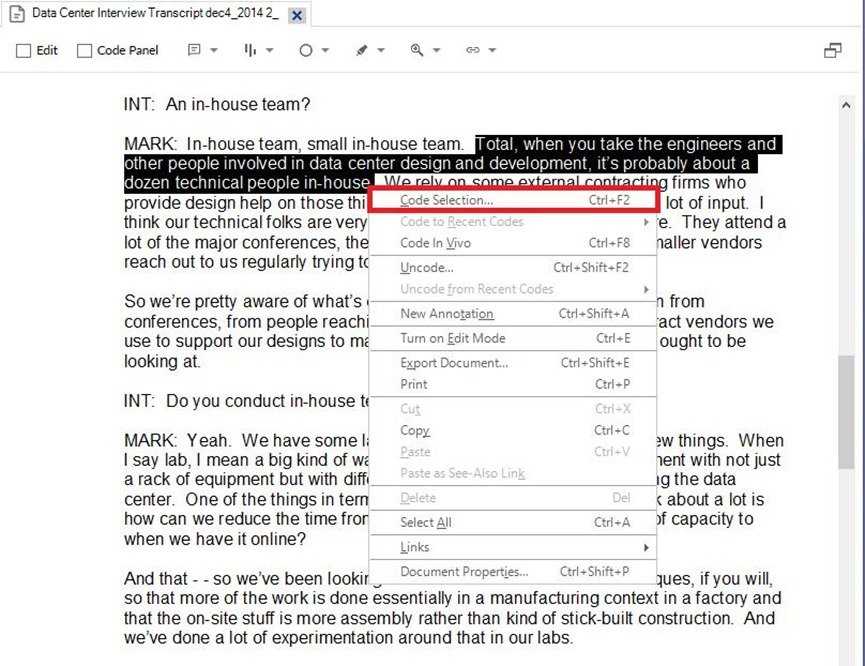Expand the highlighter dropdown arrow
This screenshot has width=865, height=666.
click(x=381, y=50)
